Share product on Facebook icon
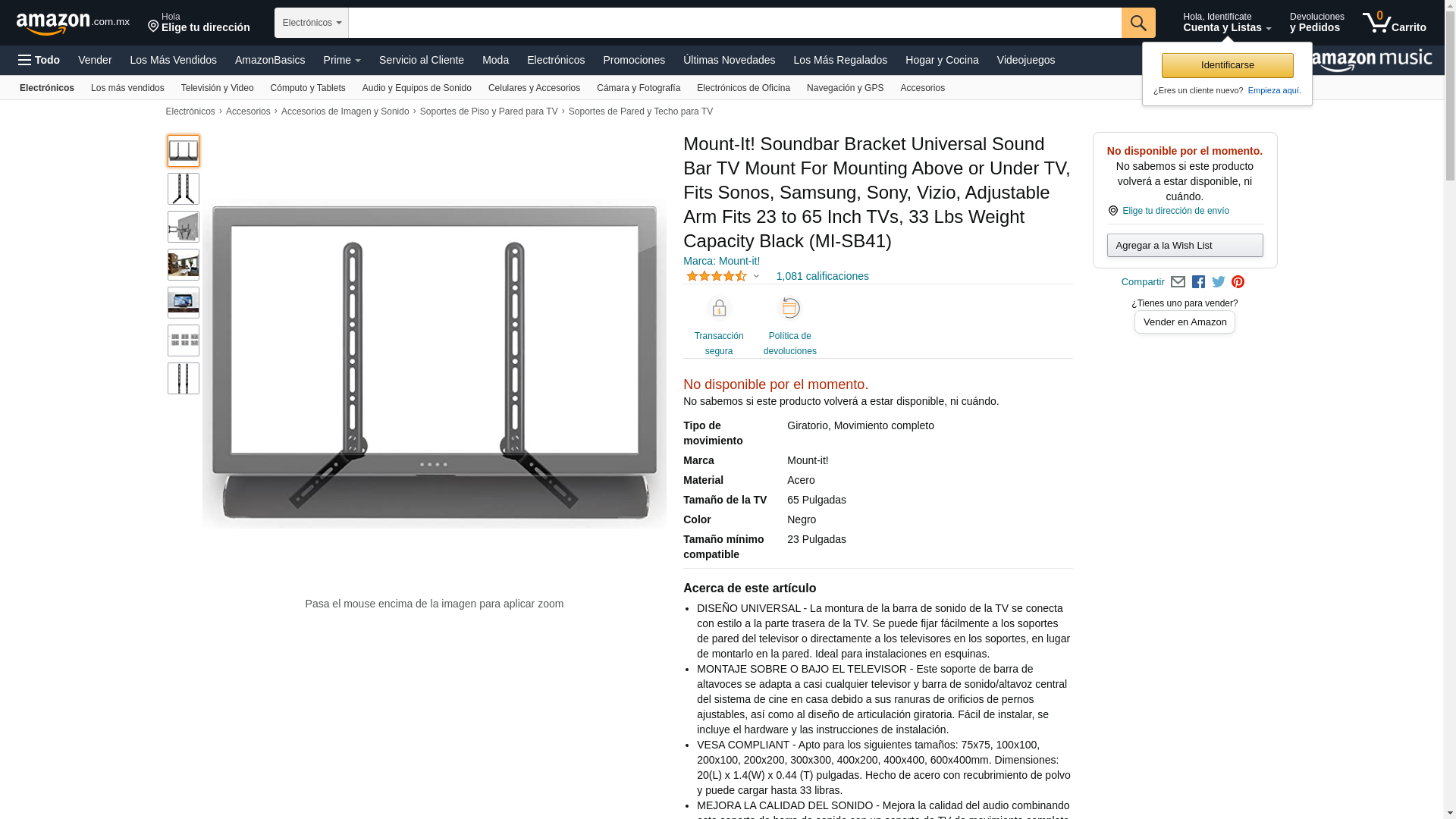 [x=1198, y=282]
